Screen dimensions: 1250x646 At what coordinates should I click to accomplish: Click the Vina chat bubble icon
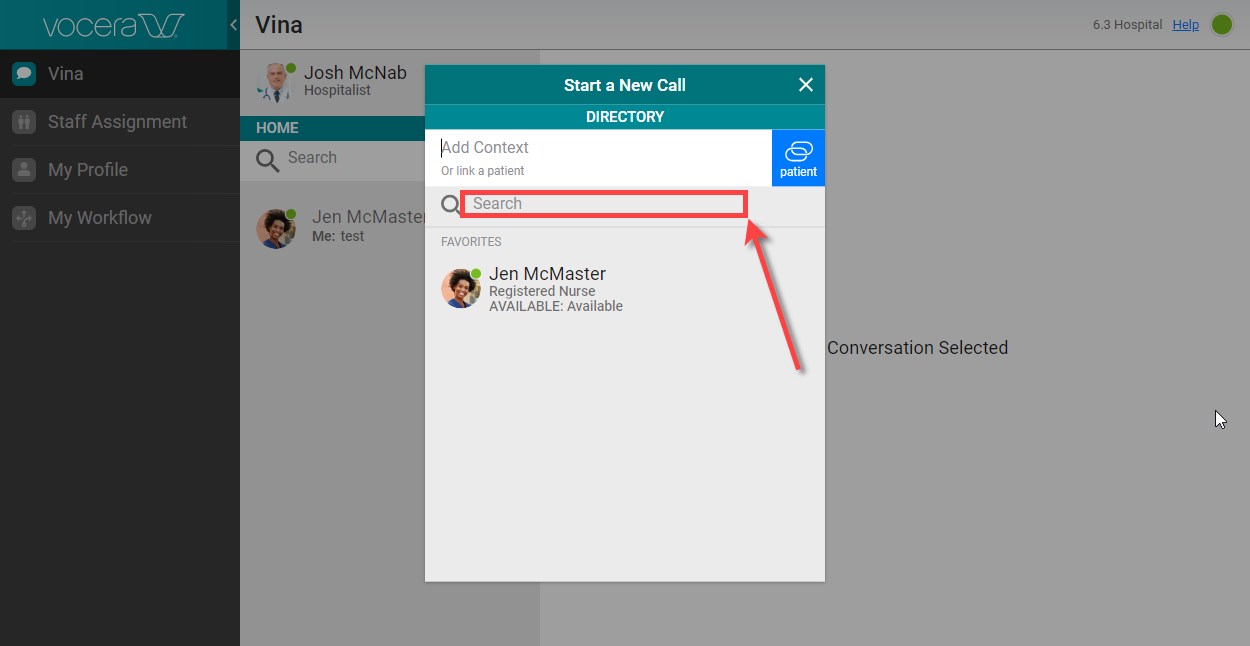point(24,74)
